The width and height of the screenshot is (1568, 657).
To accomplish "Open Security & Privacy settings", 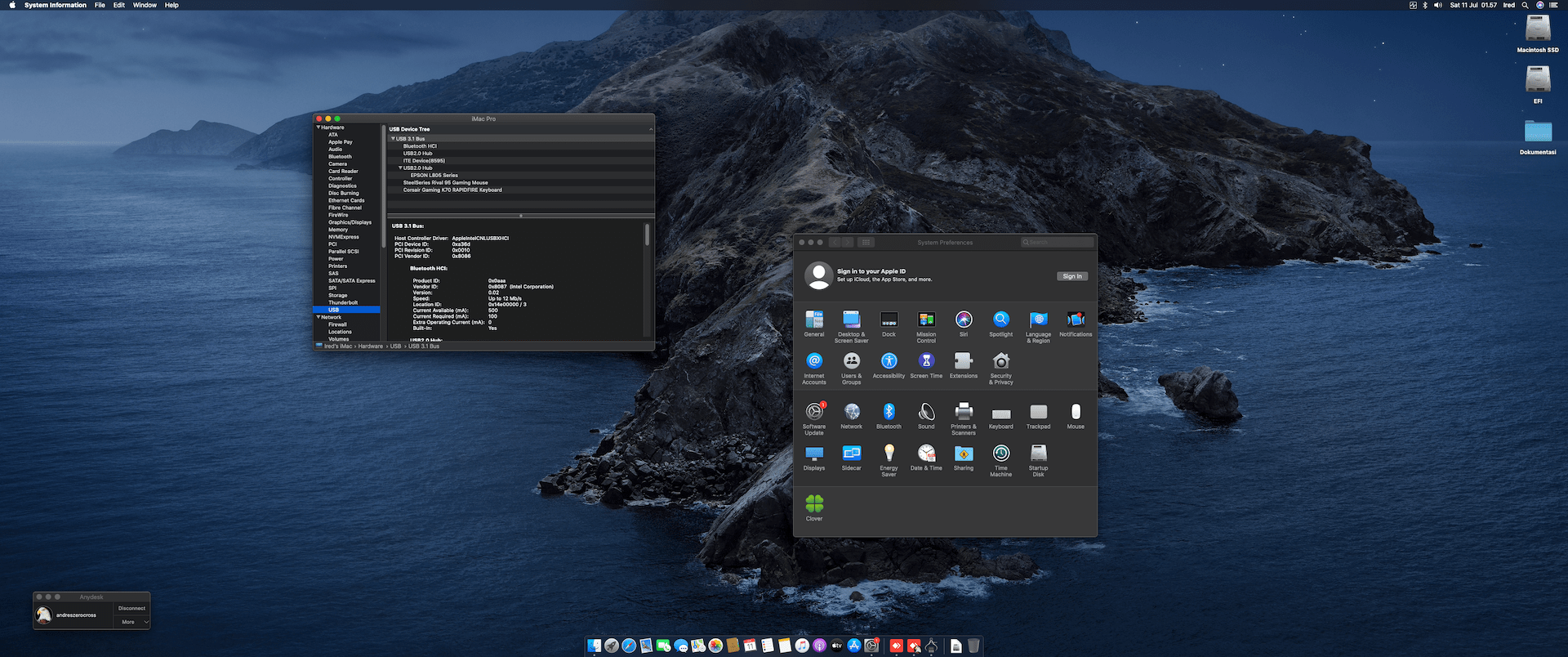I will tap(1000, 362).
